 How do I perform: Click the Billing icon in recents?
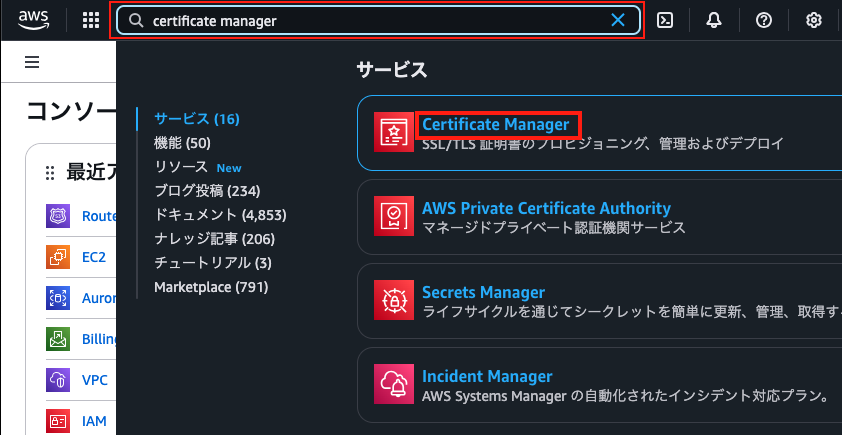pyautogui.click(x=58, y=339)
